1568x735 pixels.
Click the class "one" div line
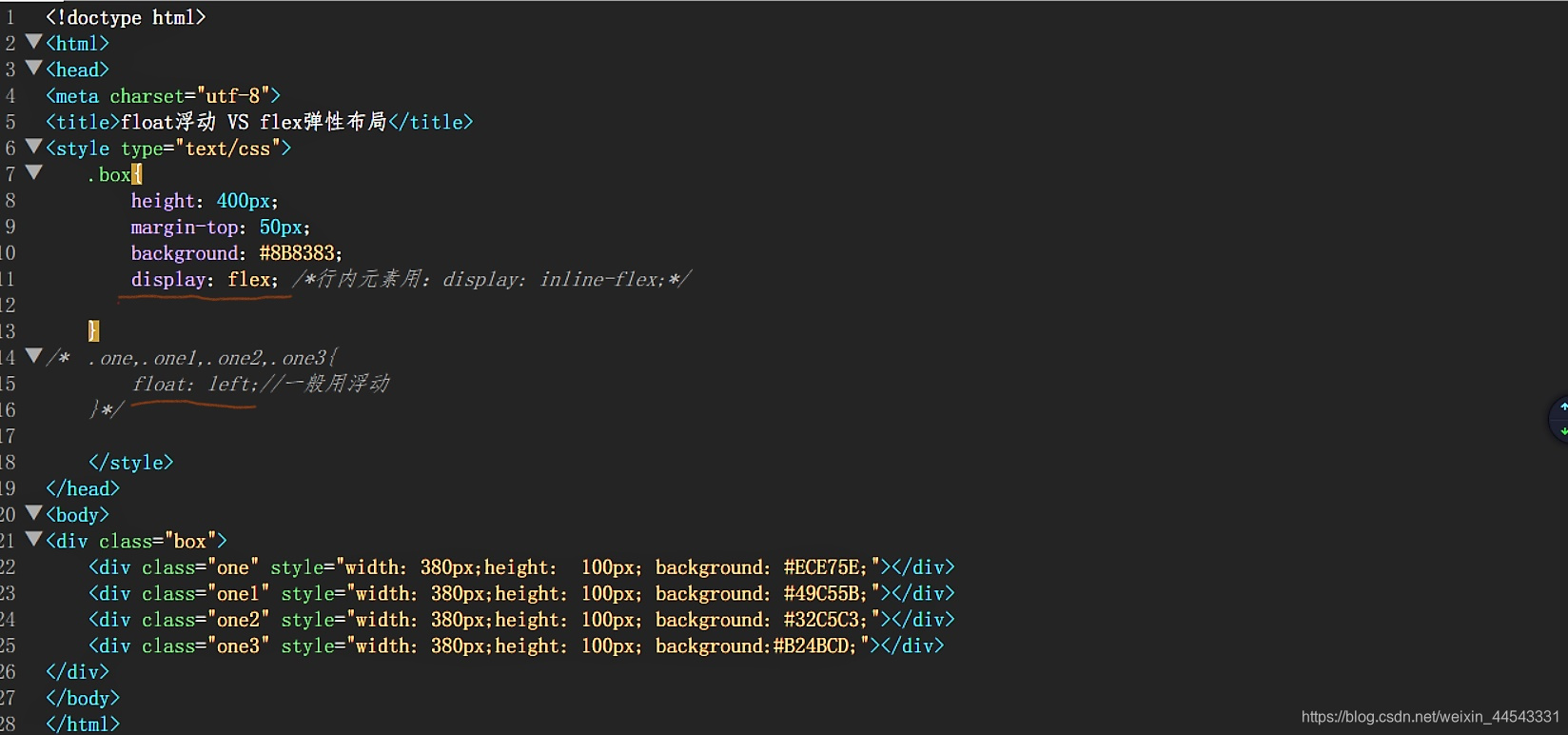[x=521, y=567]
